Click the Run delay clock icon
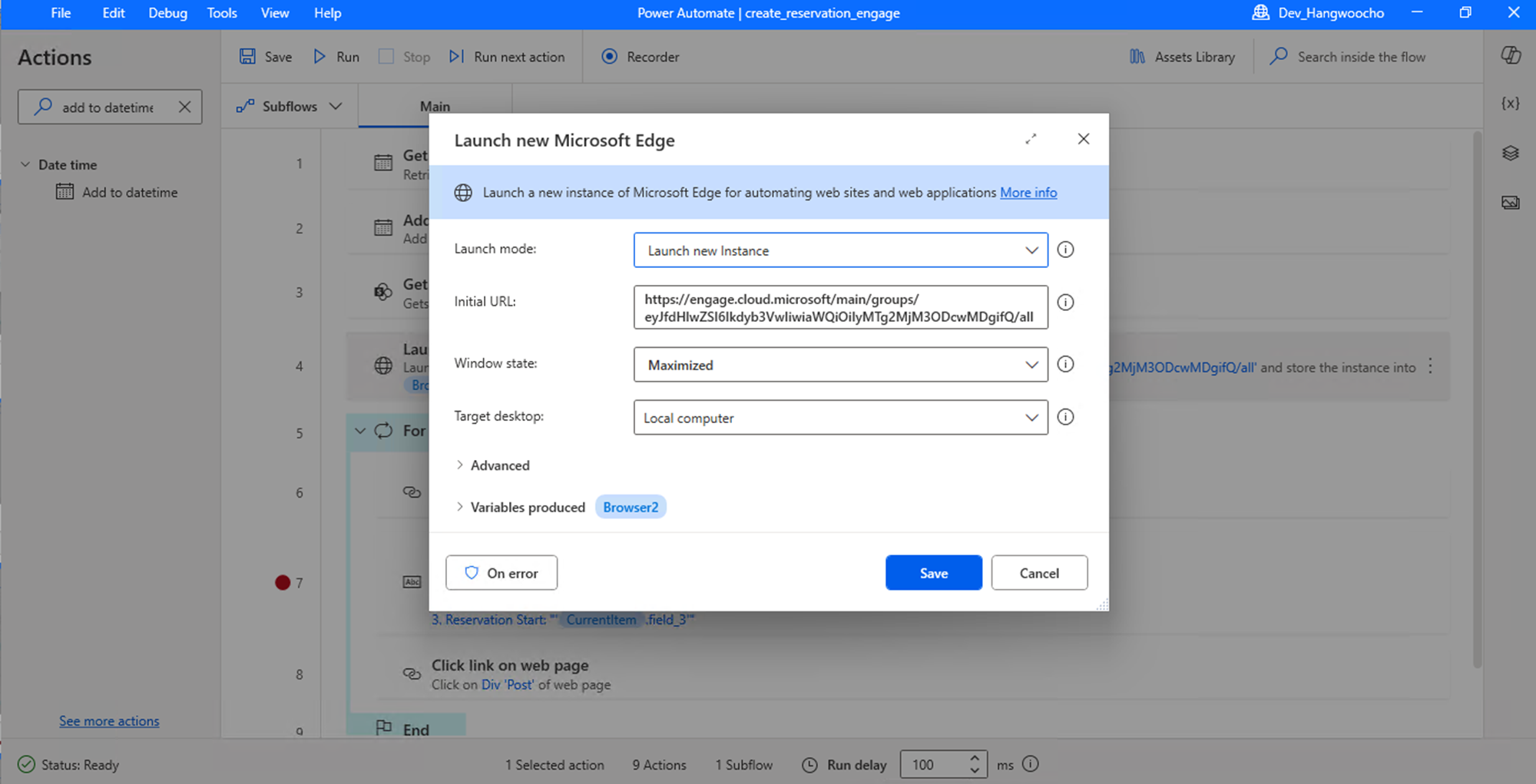 pos(809,765)
